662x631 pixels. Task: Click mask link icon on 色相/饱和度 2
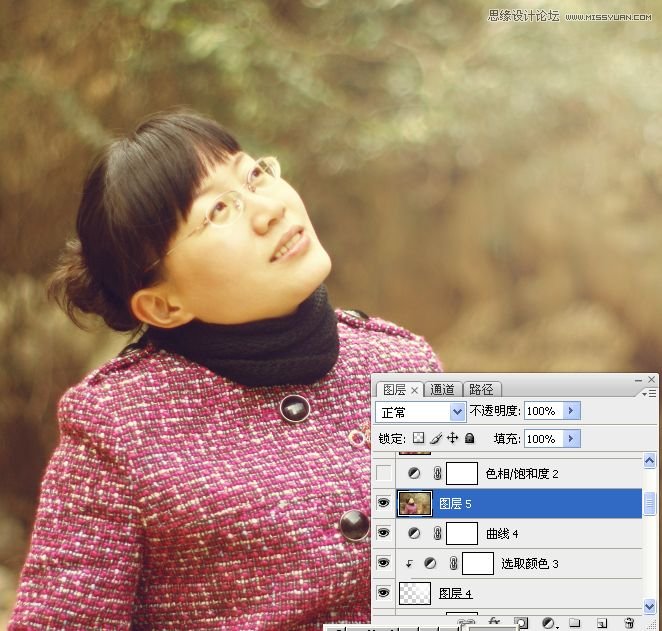tap(437, 474)
